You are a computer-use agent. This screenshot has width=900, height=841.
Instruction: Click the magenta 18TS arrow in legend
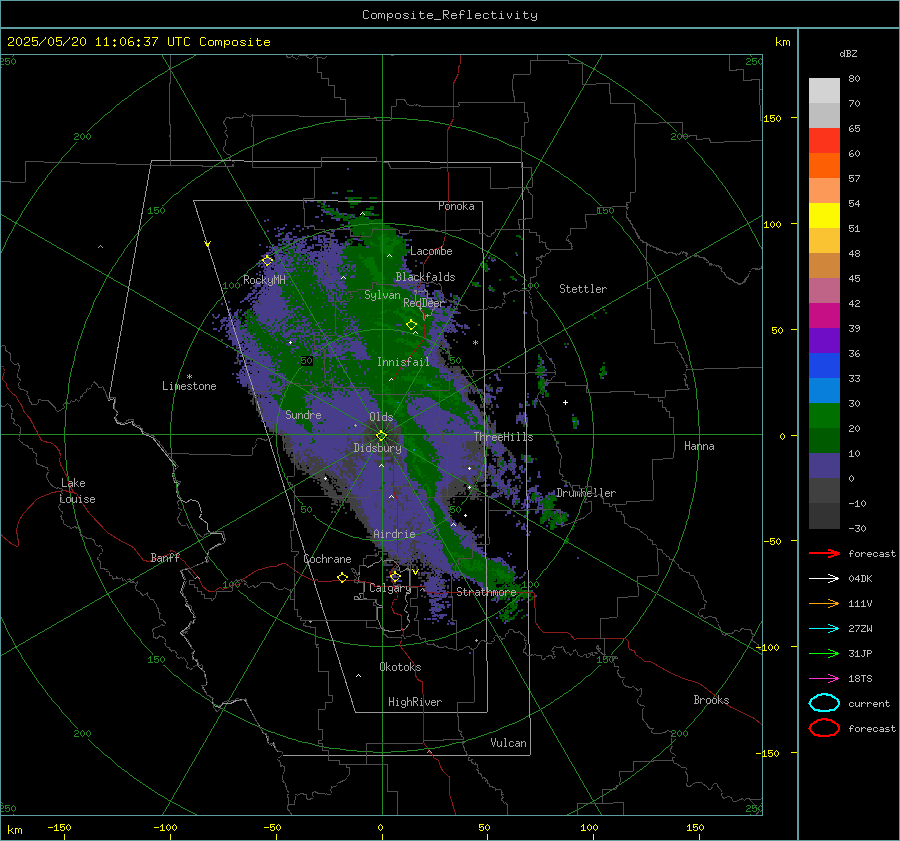pyautogui.click(x=824, y=679)
